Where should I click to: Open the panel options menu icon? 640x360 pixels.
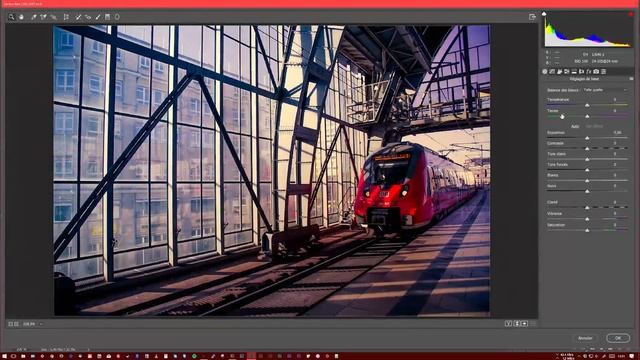(631, 79)
